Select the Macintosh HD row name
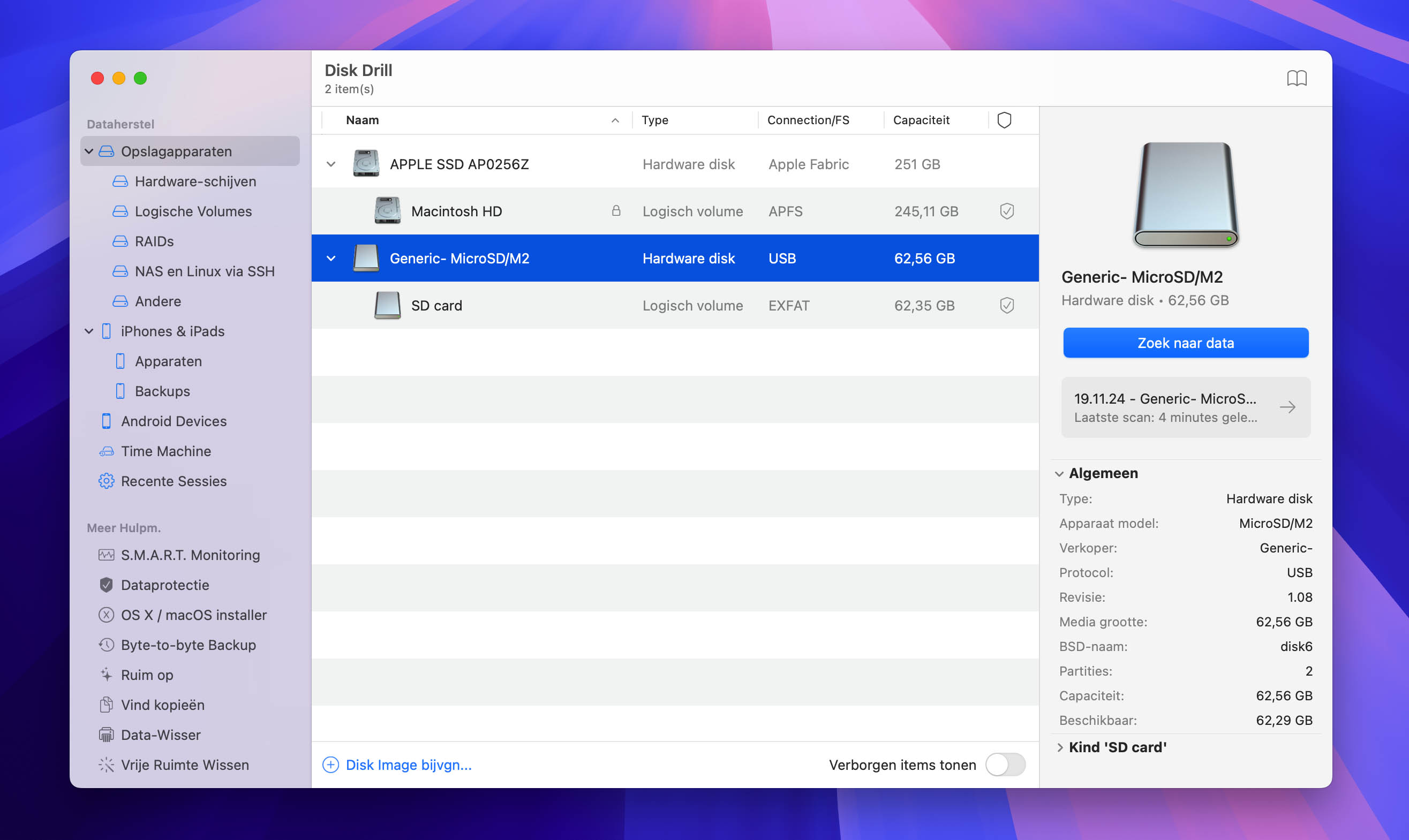The height and width of the screenshot is (840, 1409). click(x=456, y=211)
